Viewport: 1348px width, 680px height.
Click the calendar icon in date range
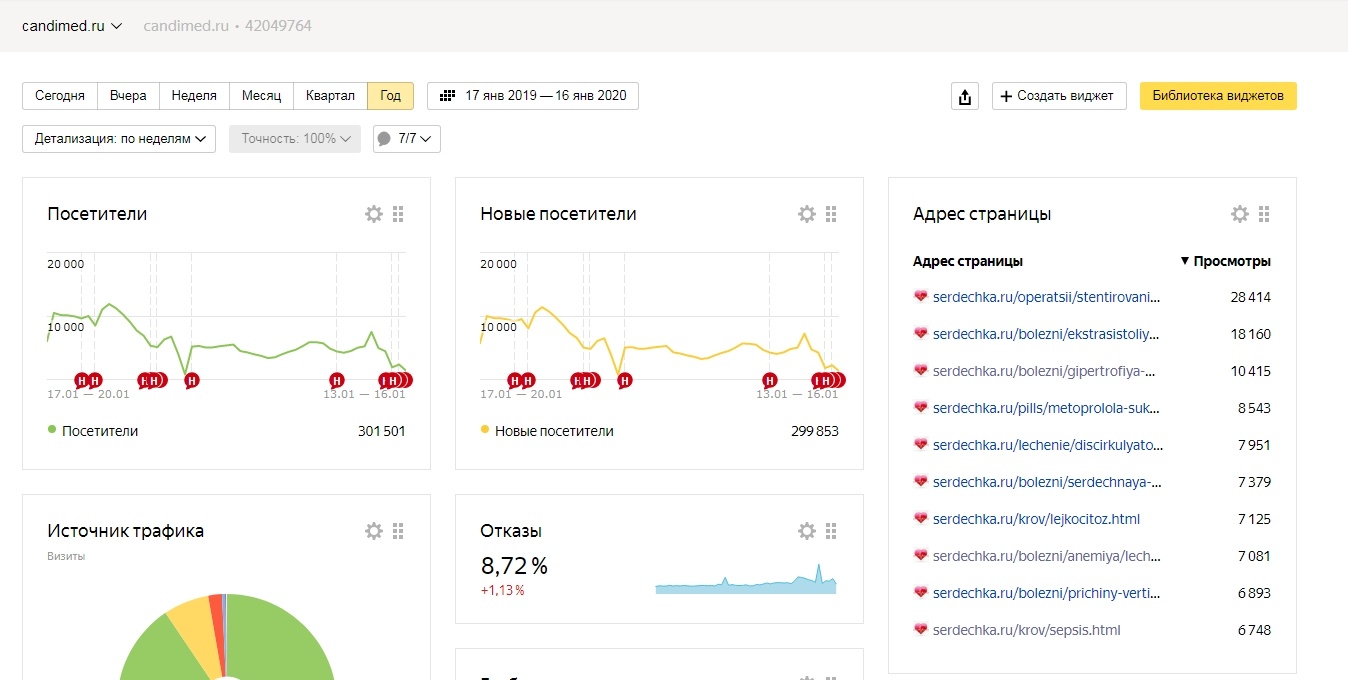coord(448,96)
